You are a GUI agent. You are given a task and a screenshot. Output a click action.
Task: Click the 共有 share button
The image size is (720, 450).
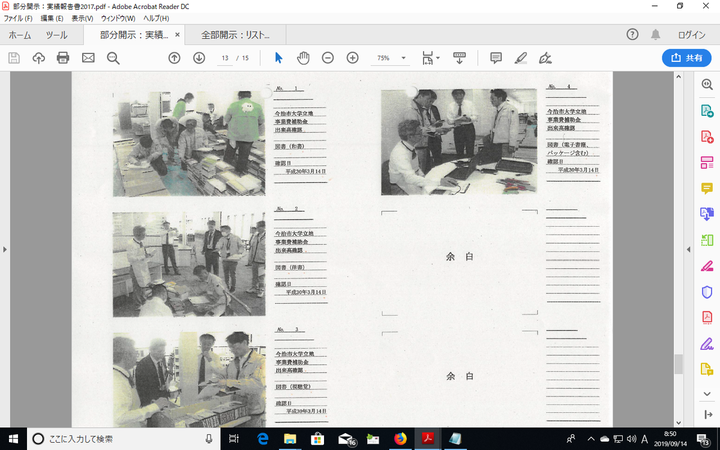tap(686, 58)
